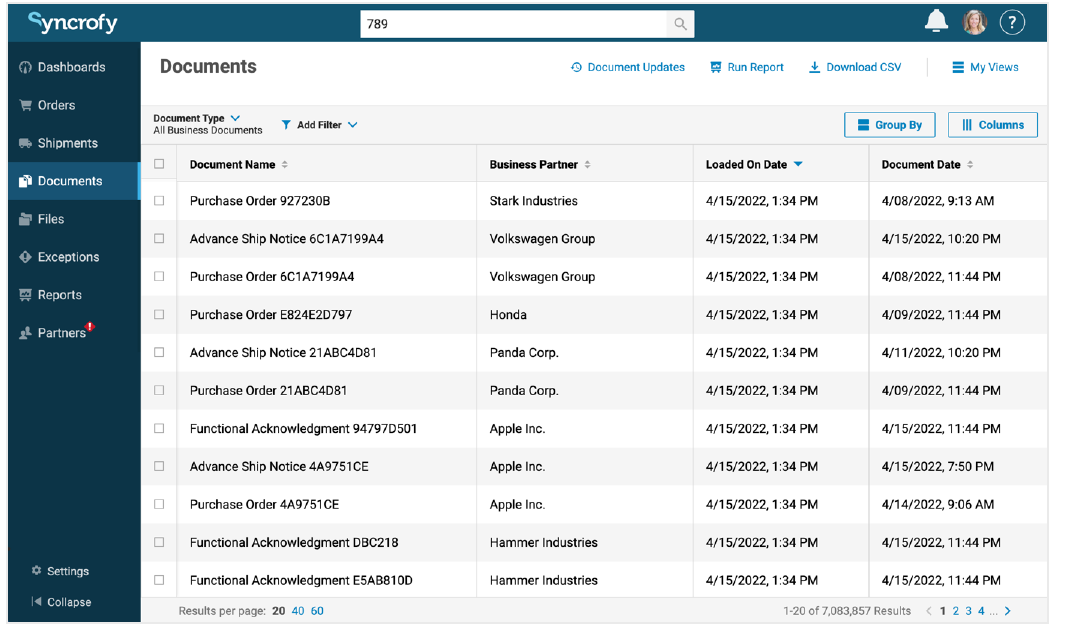Open Functional Acknowledgment DBC218 document
1088x628 pixels.
pyautogui.click(x=294, y=543)
